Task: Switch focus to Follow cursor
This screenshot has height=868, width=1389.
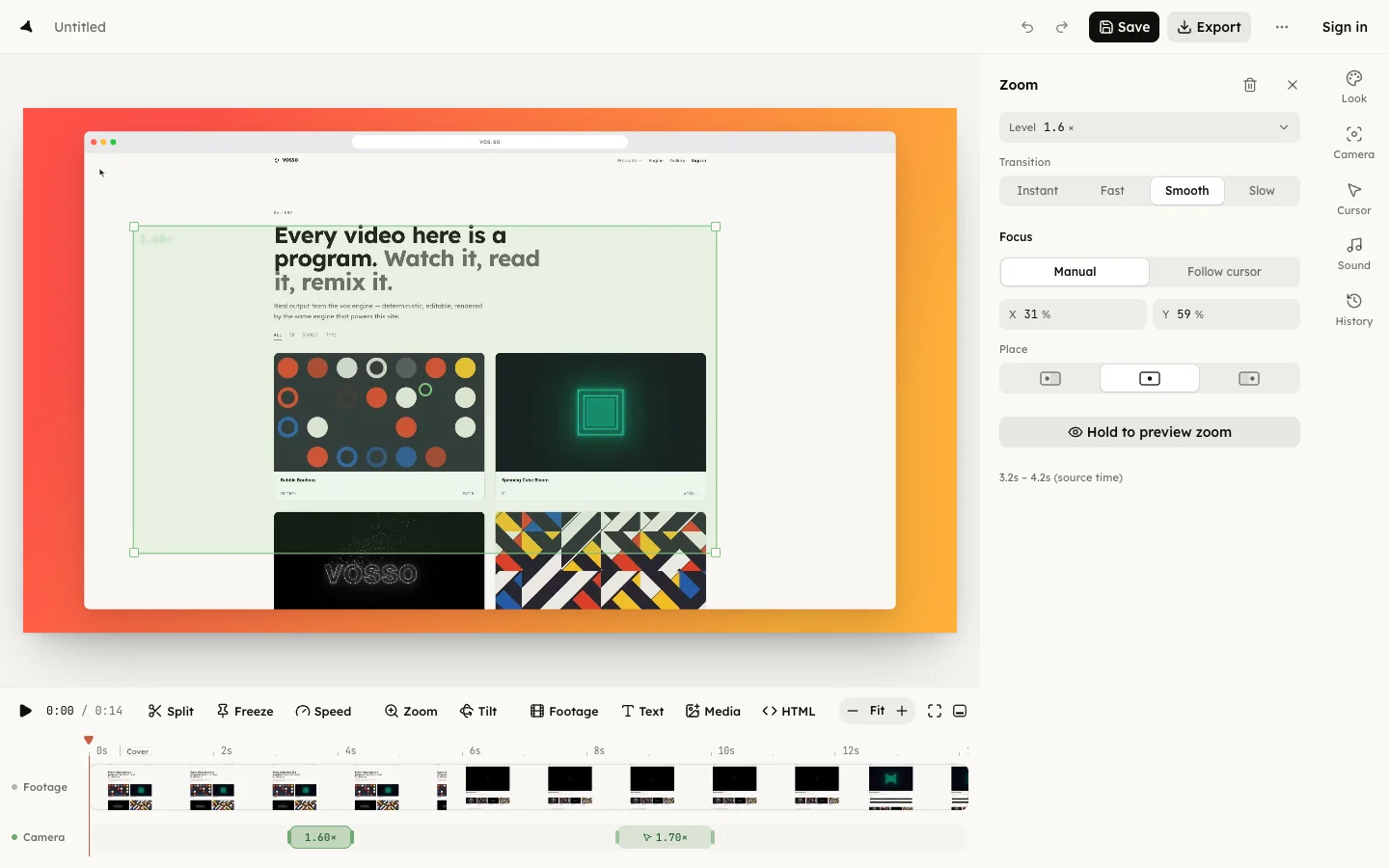Action: click(x=1224, y=272)
